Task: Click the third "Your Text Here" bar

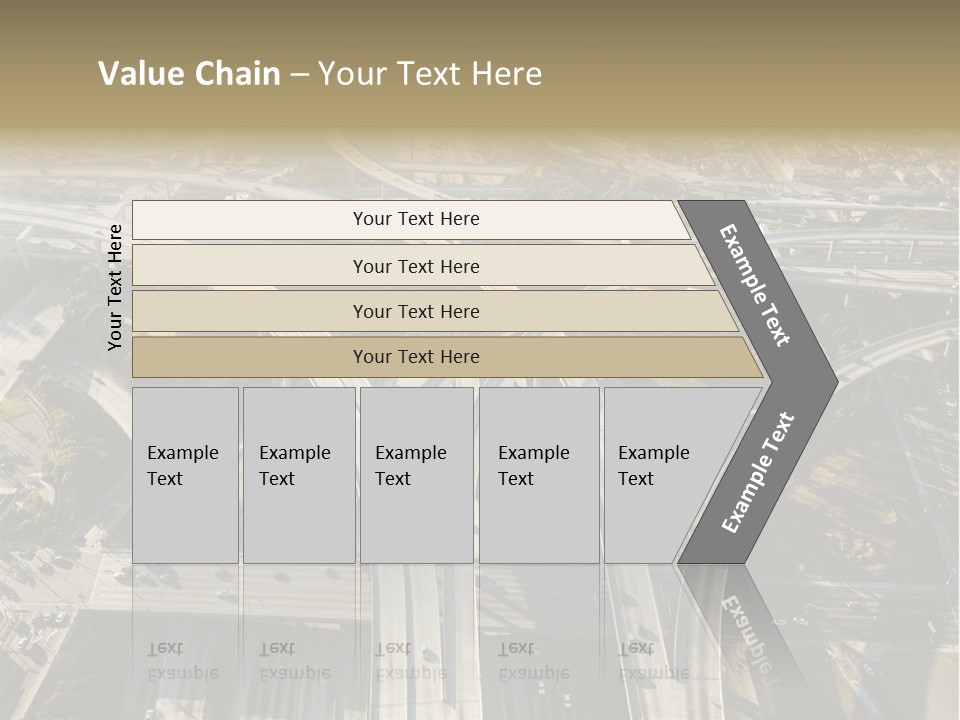Action: [416, 311]
